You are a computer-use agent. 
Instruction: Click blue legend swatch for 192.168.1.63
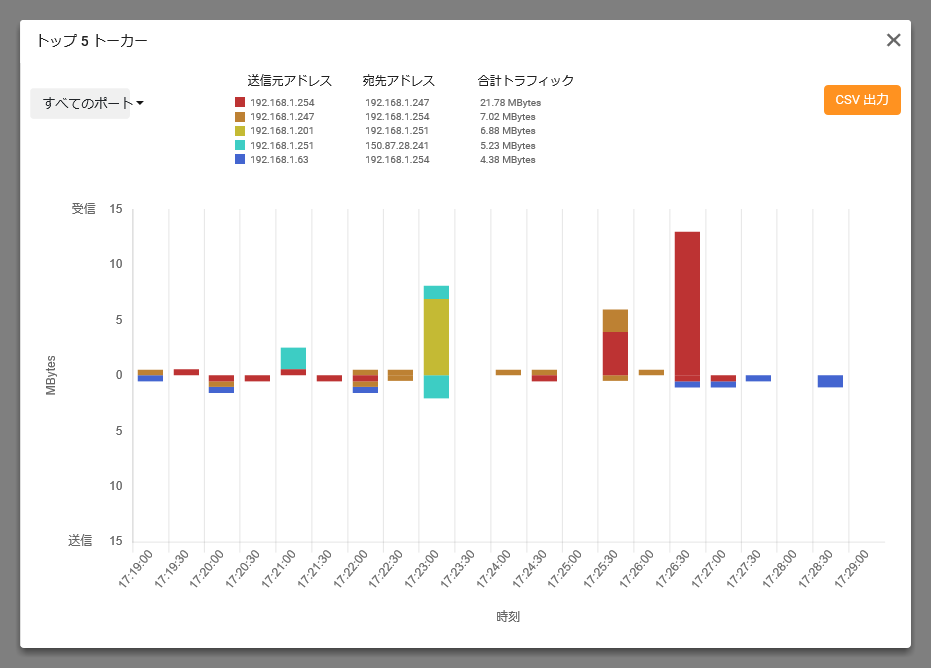tap(240, 159)
